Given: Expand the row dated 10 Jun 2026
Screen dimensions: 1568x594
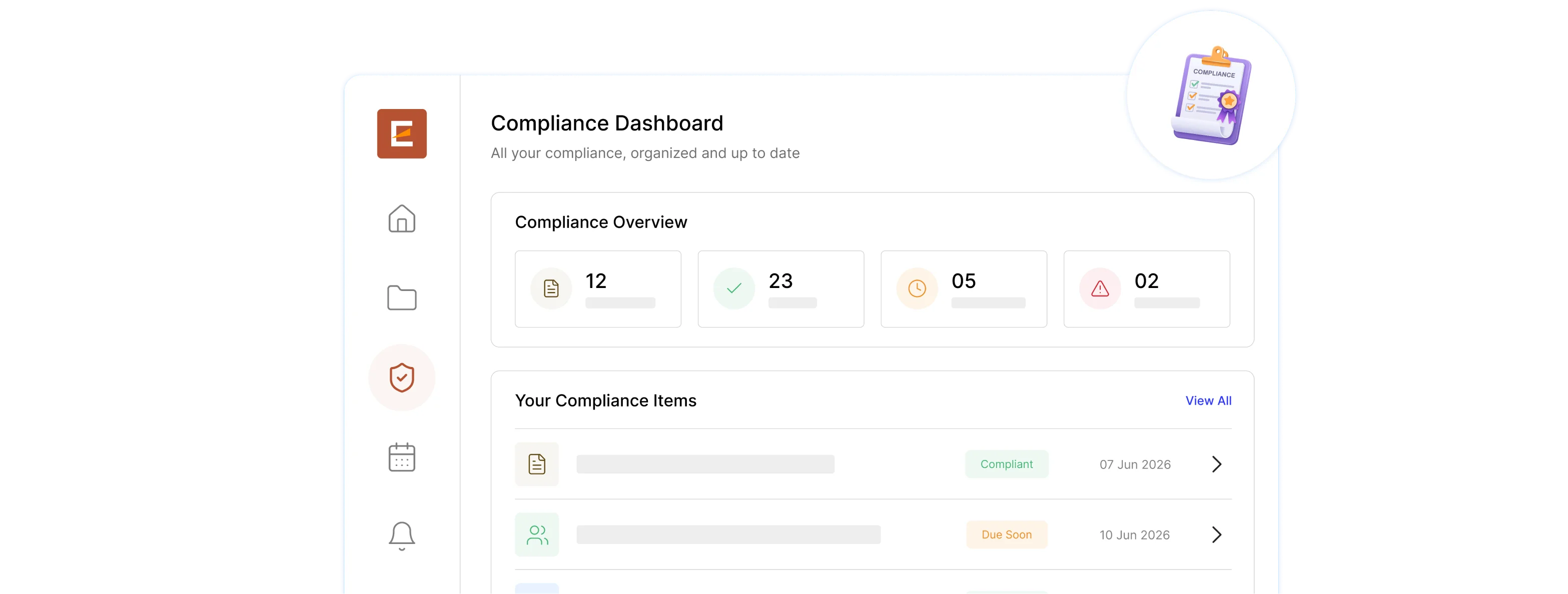Looking at the screenshot, I should [x=1216, y=535].
